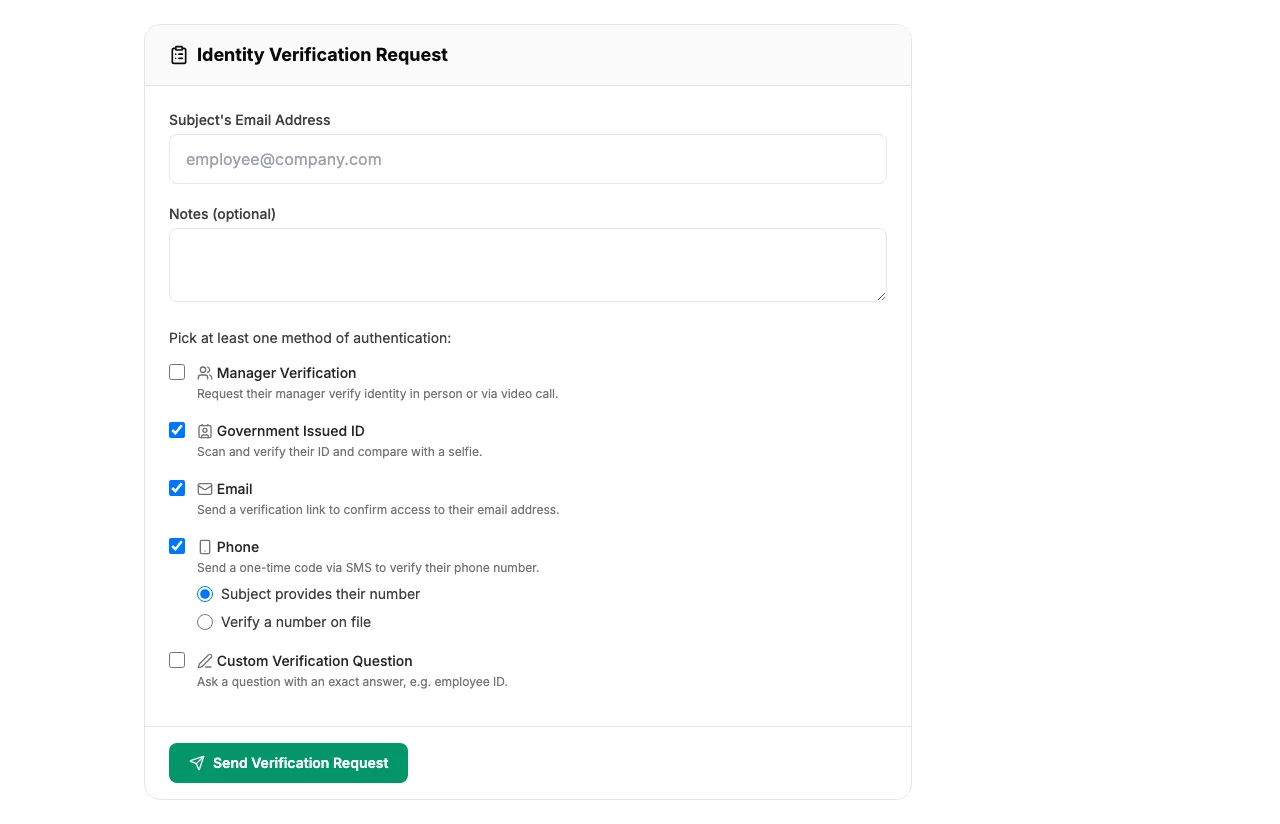This screenshot has height=824, width=1280.
Task: Check the Custom Verification Question option
Action: tap(177, 660)
